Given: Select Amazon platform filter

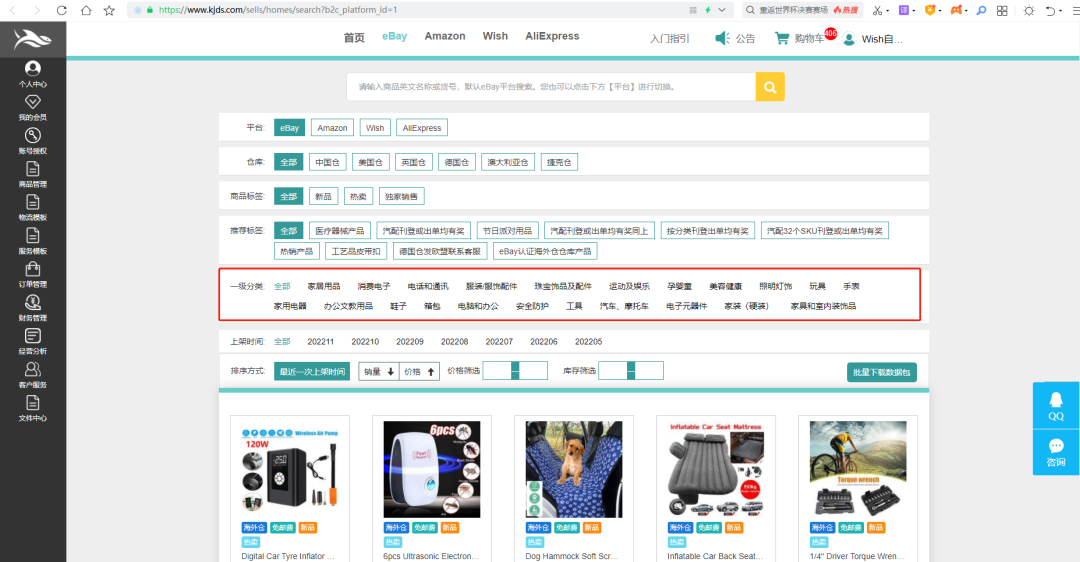Looking at the screenshot, I should [332, 128].
